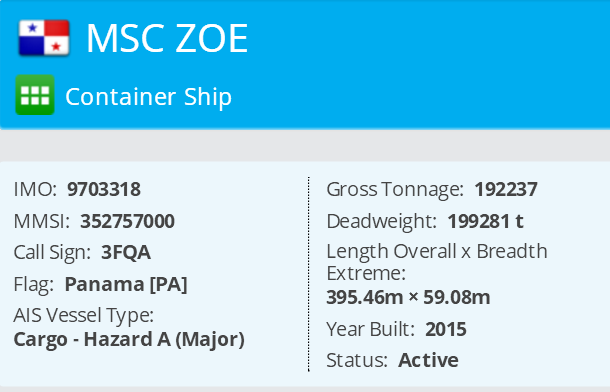Click the Gross Tonnage label
610x392 pixels.
(395, 189)
